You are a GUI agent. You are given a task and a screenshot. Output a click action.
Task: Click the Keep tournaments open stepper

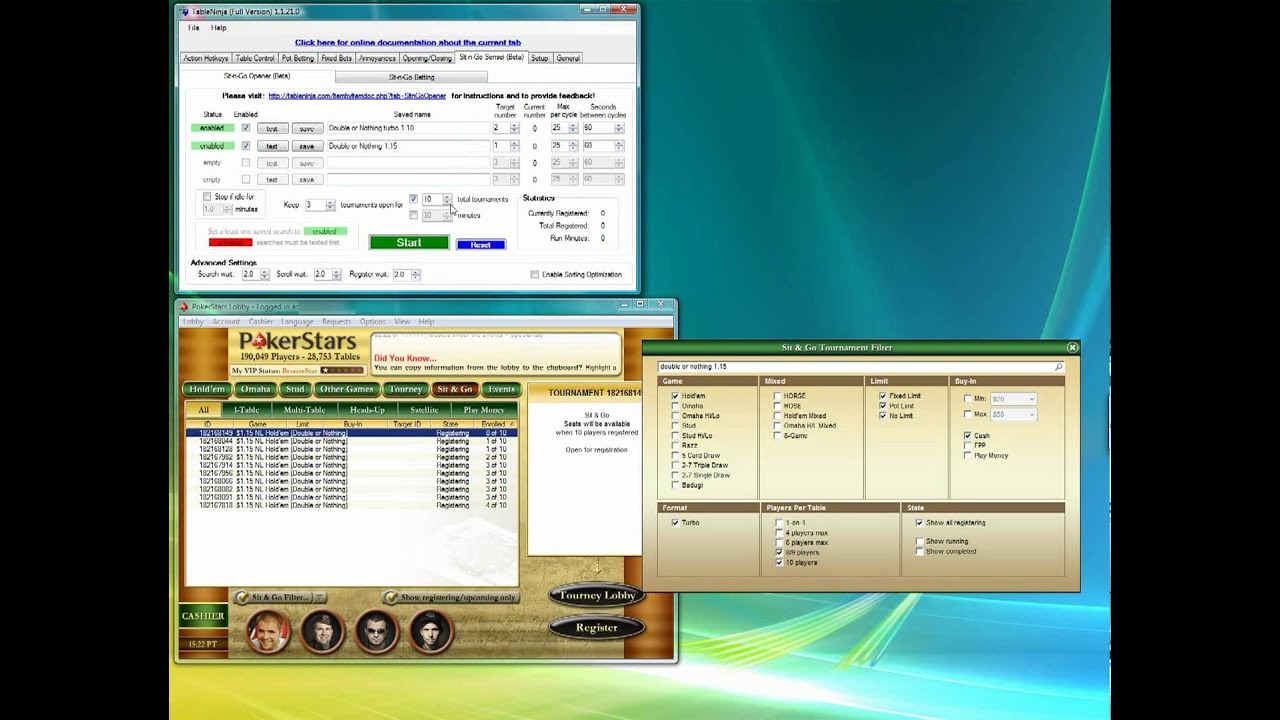[330, 205]
